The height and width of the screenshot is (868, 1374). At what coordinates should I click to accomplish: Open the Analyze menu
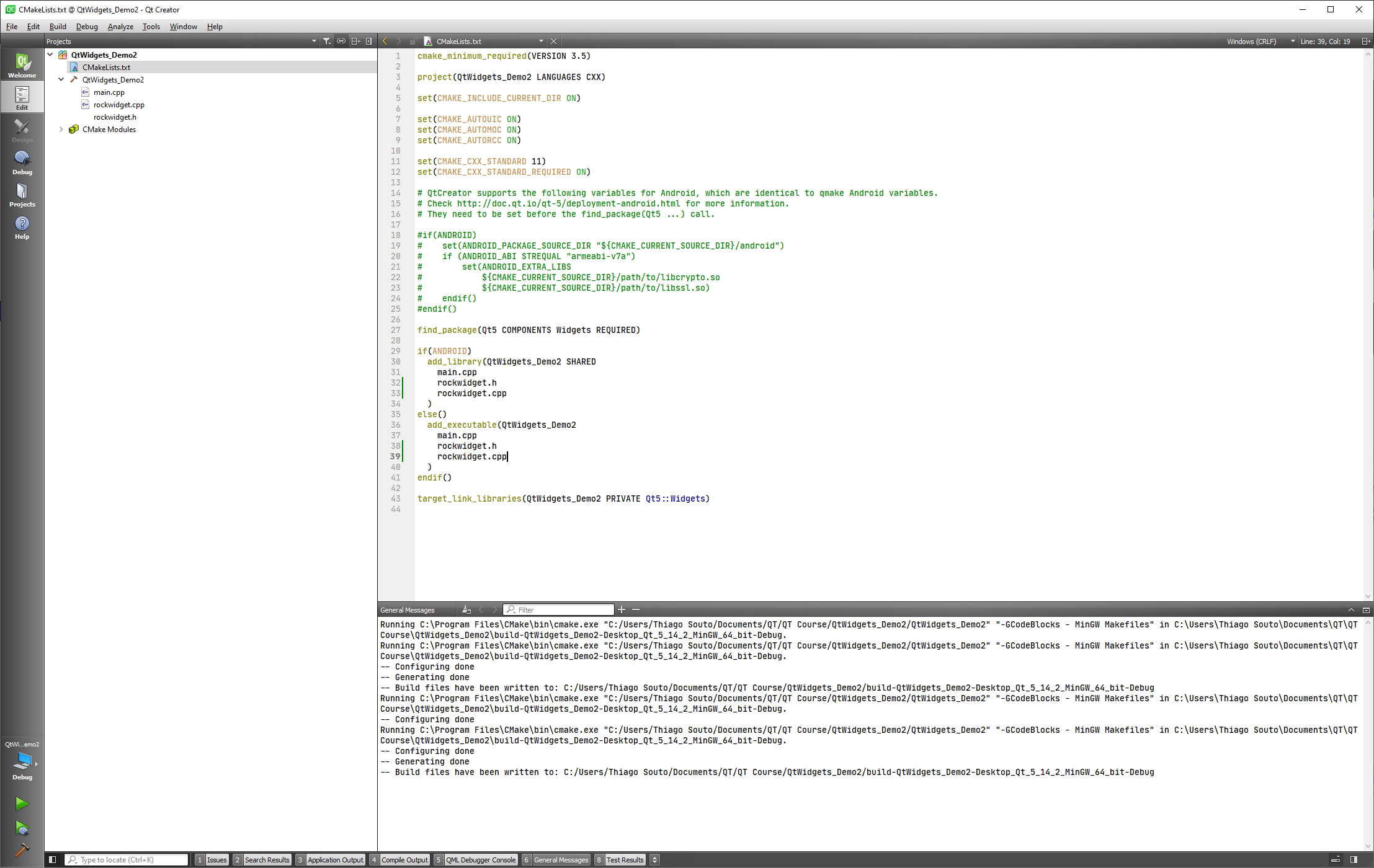[x=120, y=27]
